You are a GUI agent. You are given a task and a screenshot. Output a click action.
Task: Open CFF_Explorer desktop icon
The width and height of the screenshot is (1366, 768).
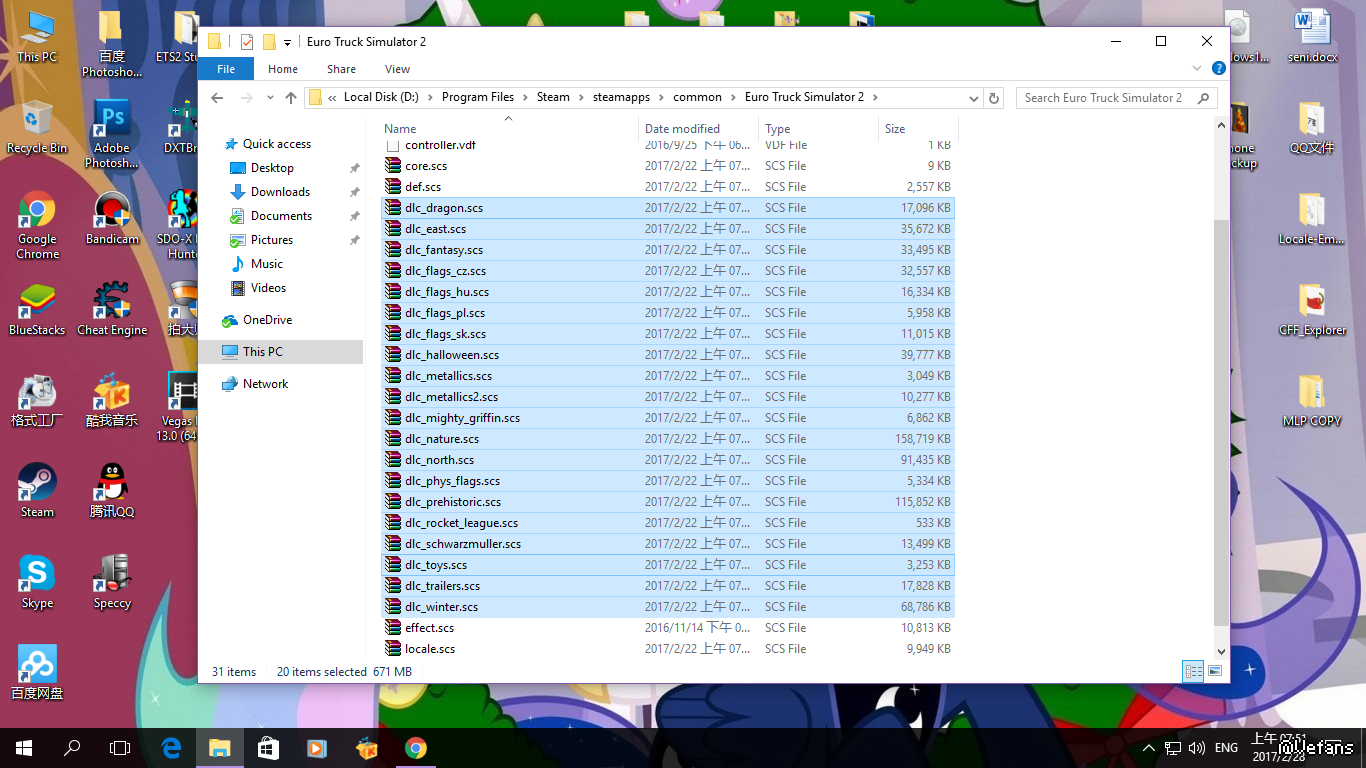[1312, 309]
